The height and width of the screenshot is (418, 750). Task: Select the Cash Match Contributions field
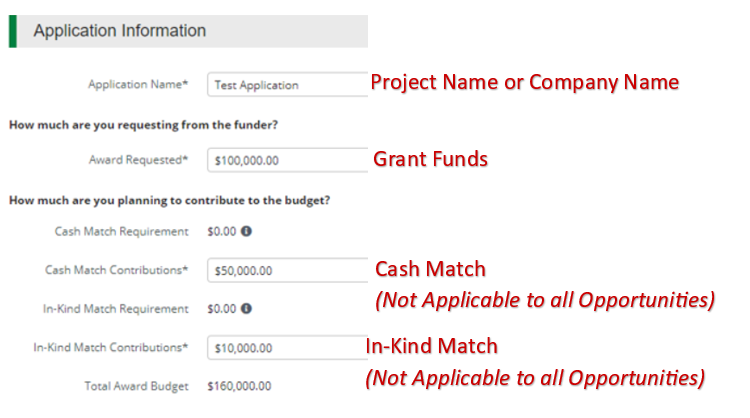tap(287, 270)
